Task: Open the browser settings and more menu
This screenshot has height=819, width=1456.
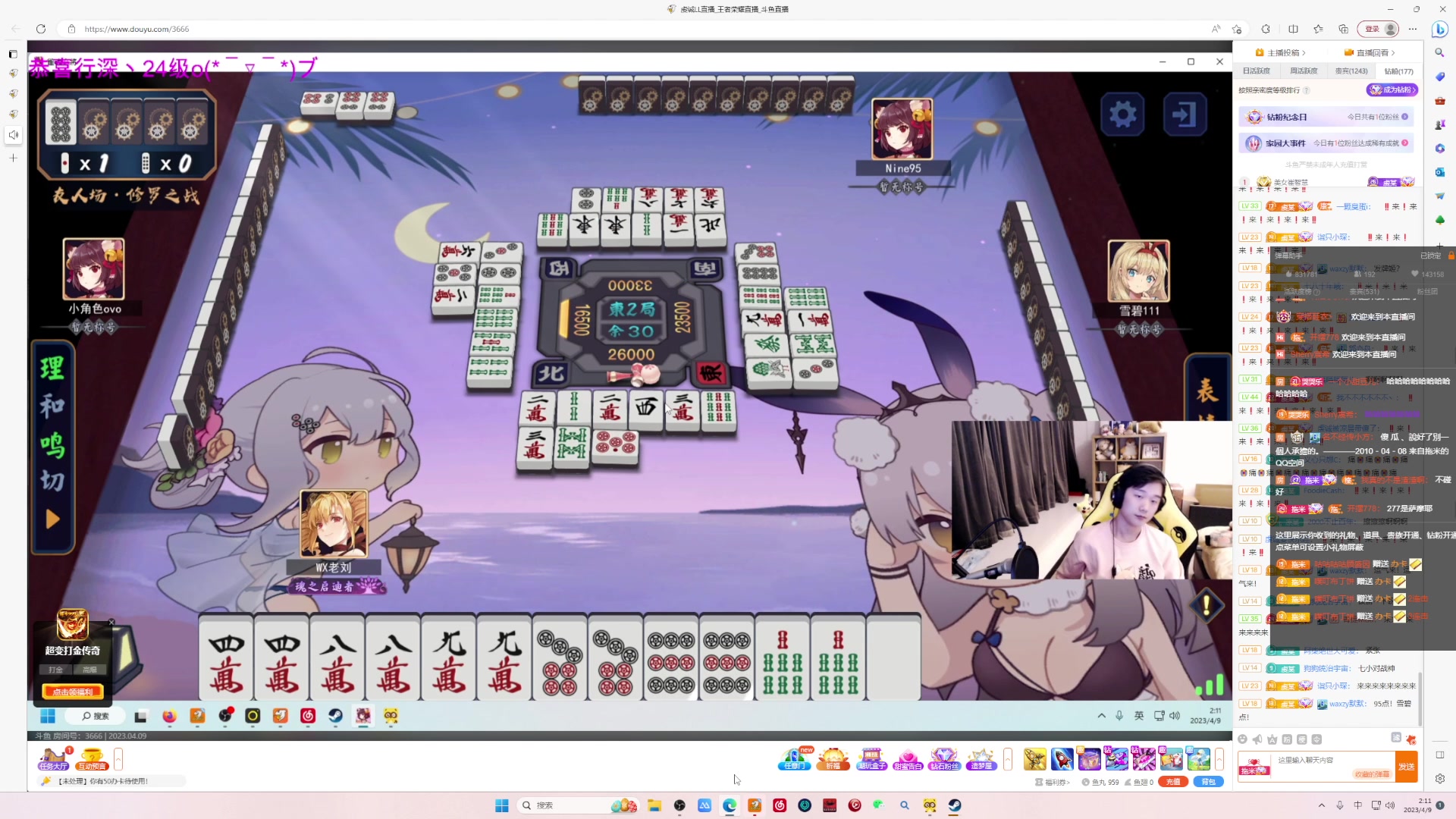Action: click(x=1412, y=29)
